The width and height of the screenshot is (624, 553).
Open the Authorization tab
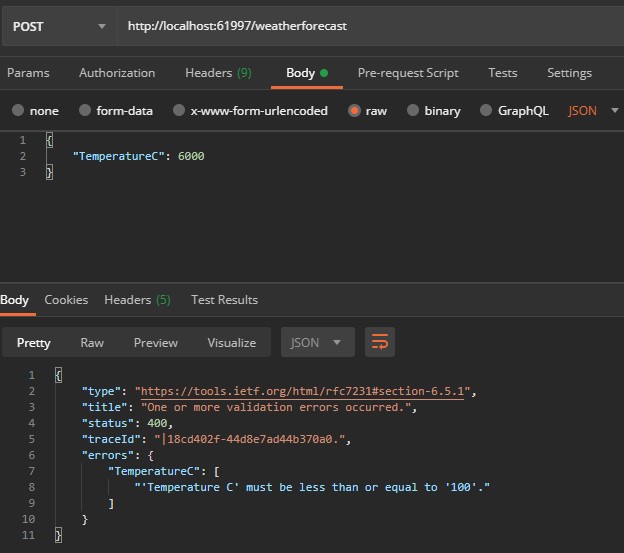[x=117, y=73]
